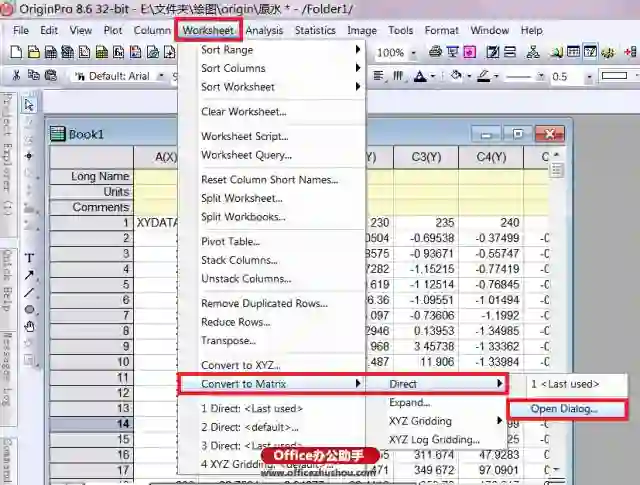Screen dimensions: 640x485
Task: Click the red arrow add column icon
Action: click(631, 52)
